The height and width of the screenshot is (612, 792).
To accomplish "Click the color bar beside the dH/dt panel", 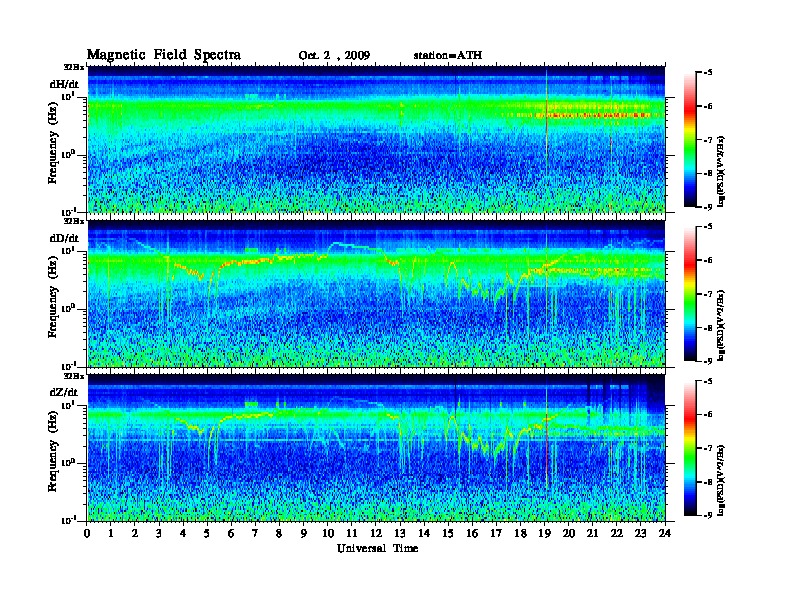I will coord(690,139).
